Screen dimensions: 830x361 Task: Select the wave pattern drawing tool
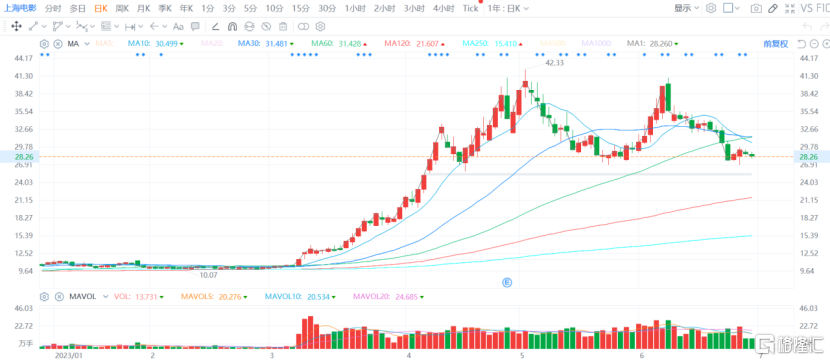pyautogui.click(x=81, y=26)
